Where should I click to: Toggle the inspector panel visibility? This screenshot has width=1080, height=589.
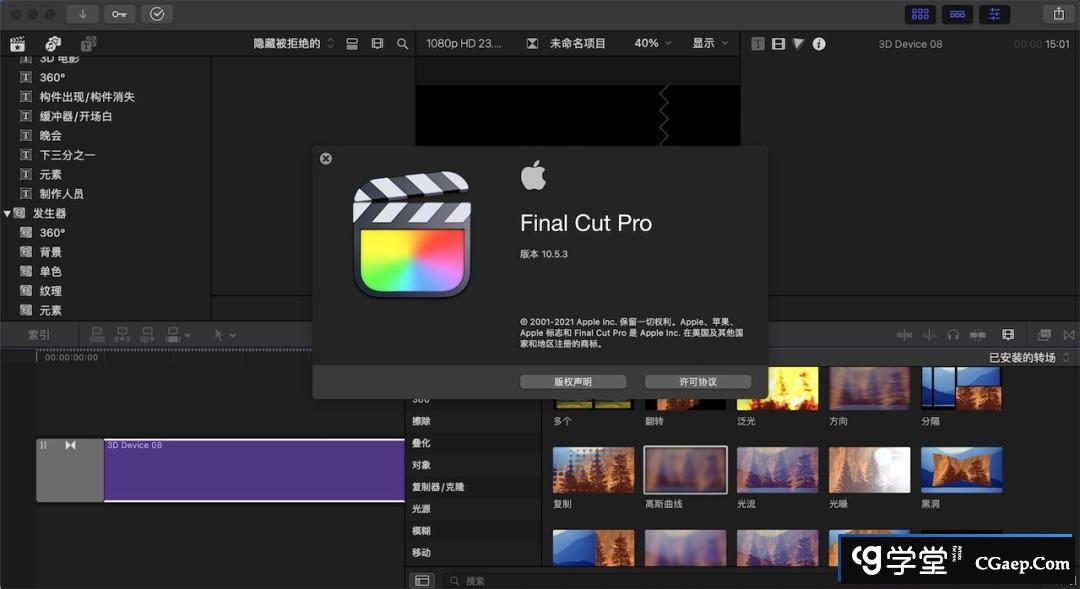[x=994, y=14]
